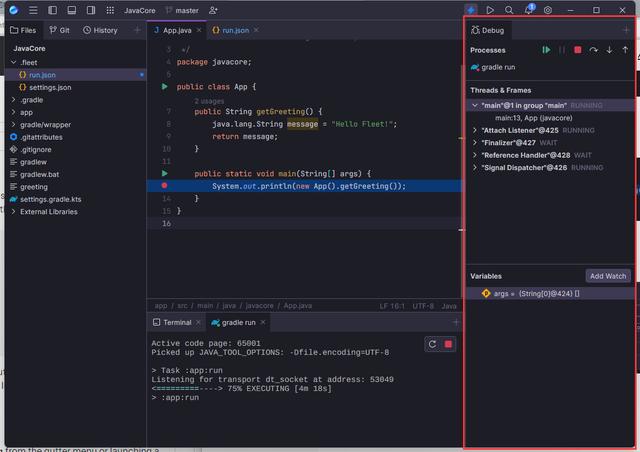Viewport: 640px width, 452px height.
Task: Select run.json in the file tree
Action: pos(76,75)
